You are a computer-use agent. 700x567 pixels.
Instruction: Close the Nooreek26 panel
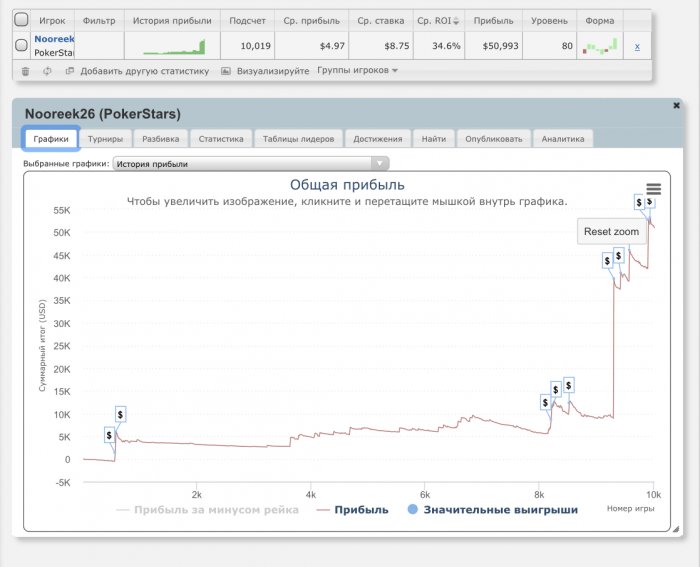tap(676, 105)
